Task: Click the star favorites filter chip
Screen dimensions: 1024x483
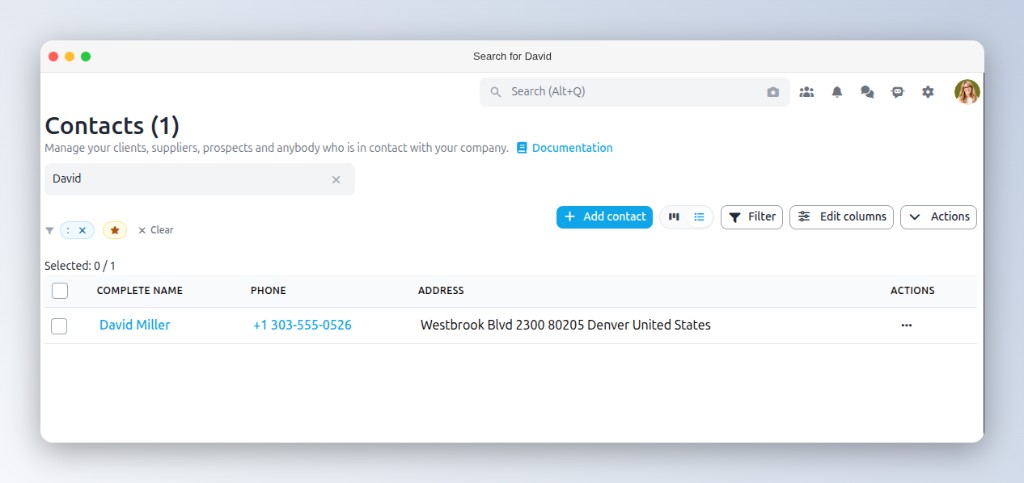Action: pos(115,230)
